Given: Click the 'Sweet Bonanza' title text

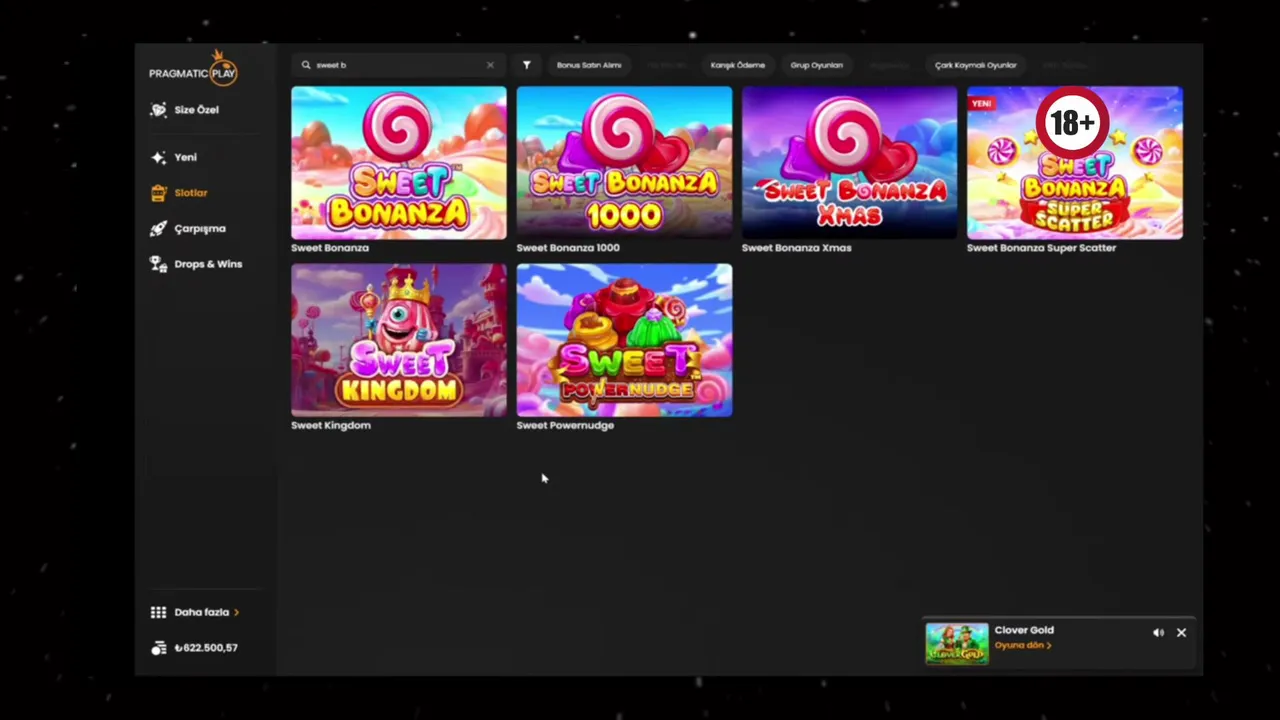Looking at the screenshot, I should [330, 248].
